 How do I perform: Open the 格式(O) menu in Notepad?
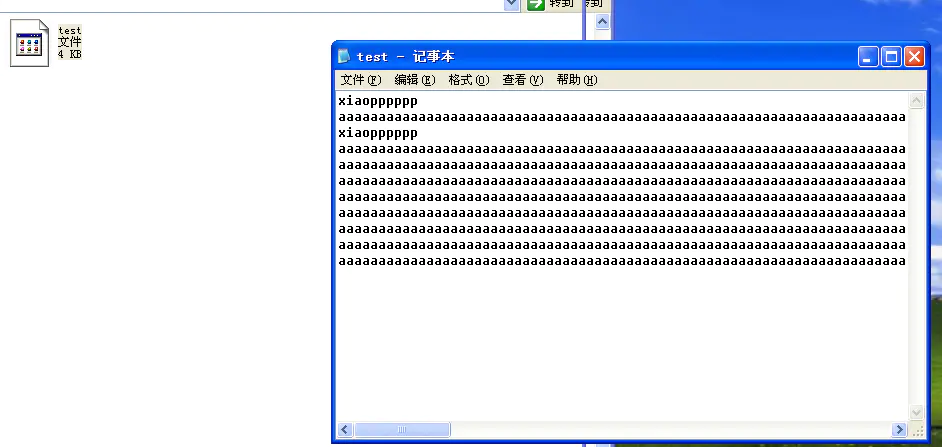pyautogui.click(x=469, y=80)
